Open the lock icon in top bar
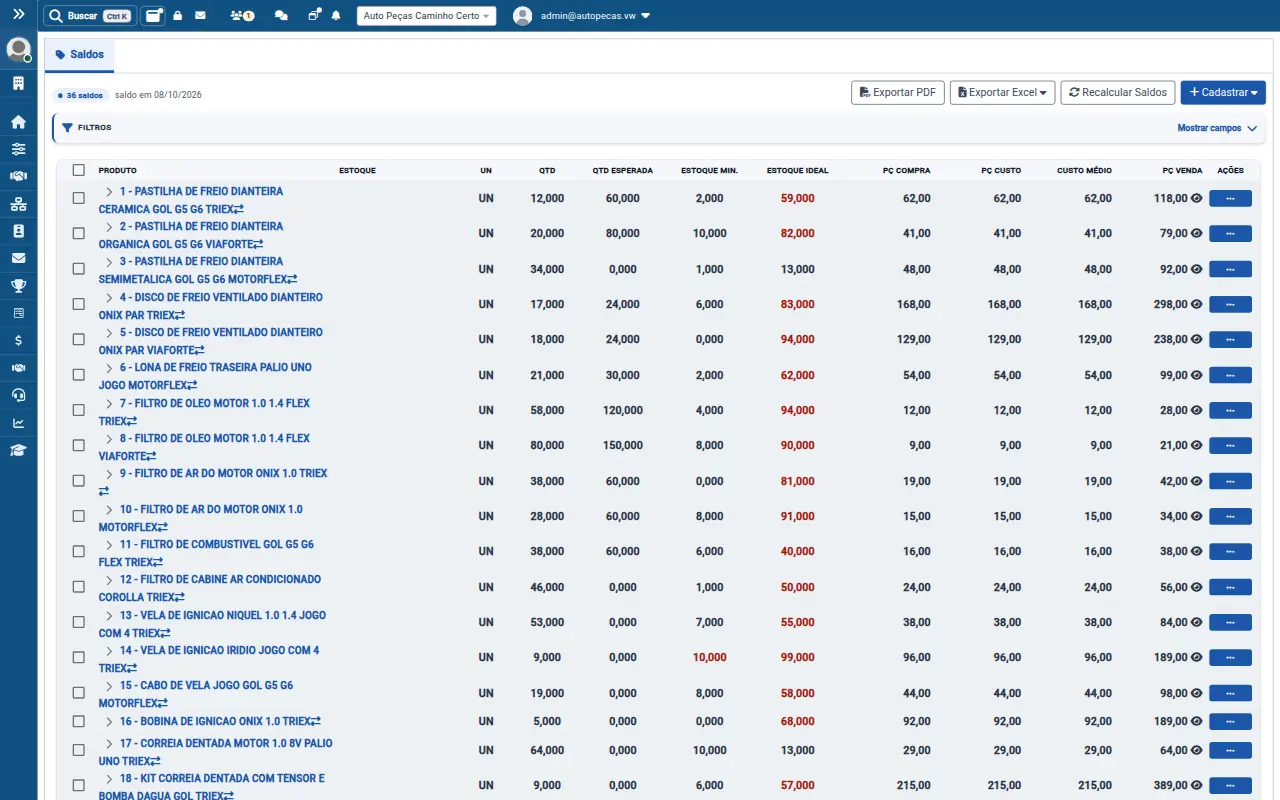The height and width of the screenshot is (800, 1280). tap(177, 16)
